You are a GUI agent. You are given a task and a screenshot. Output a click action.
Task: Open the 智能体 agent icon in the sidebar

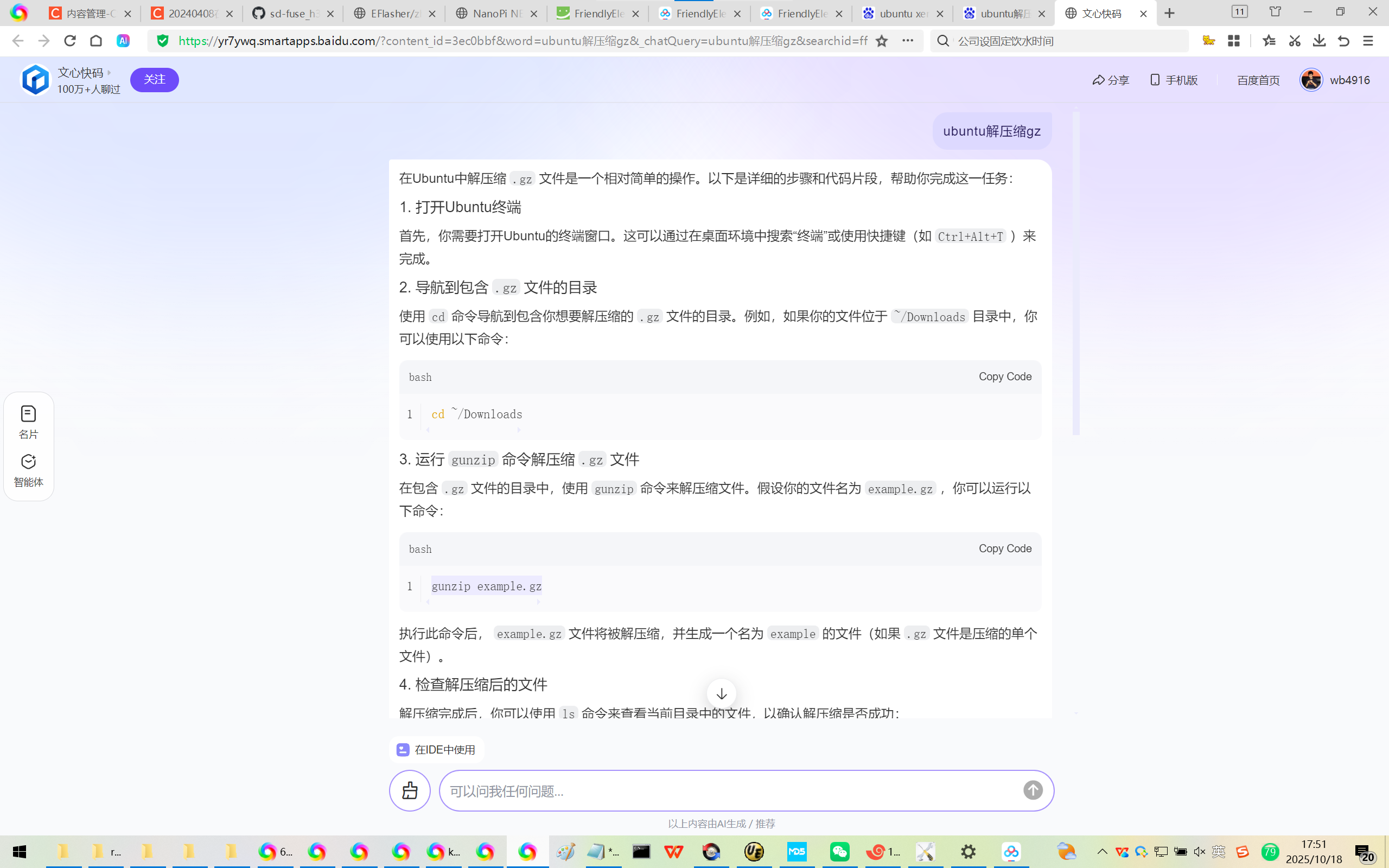coord(28,462)
